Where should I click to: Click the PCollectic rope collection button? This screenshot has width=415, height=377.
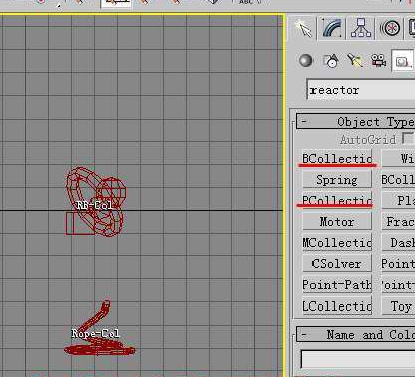click(337, 200)
